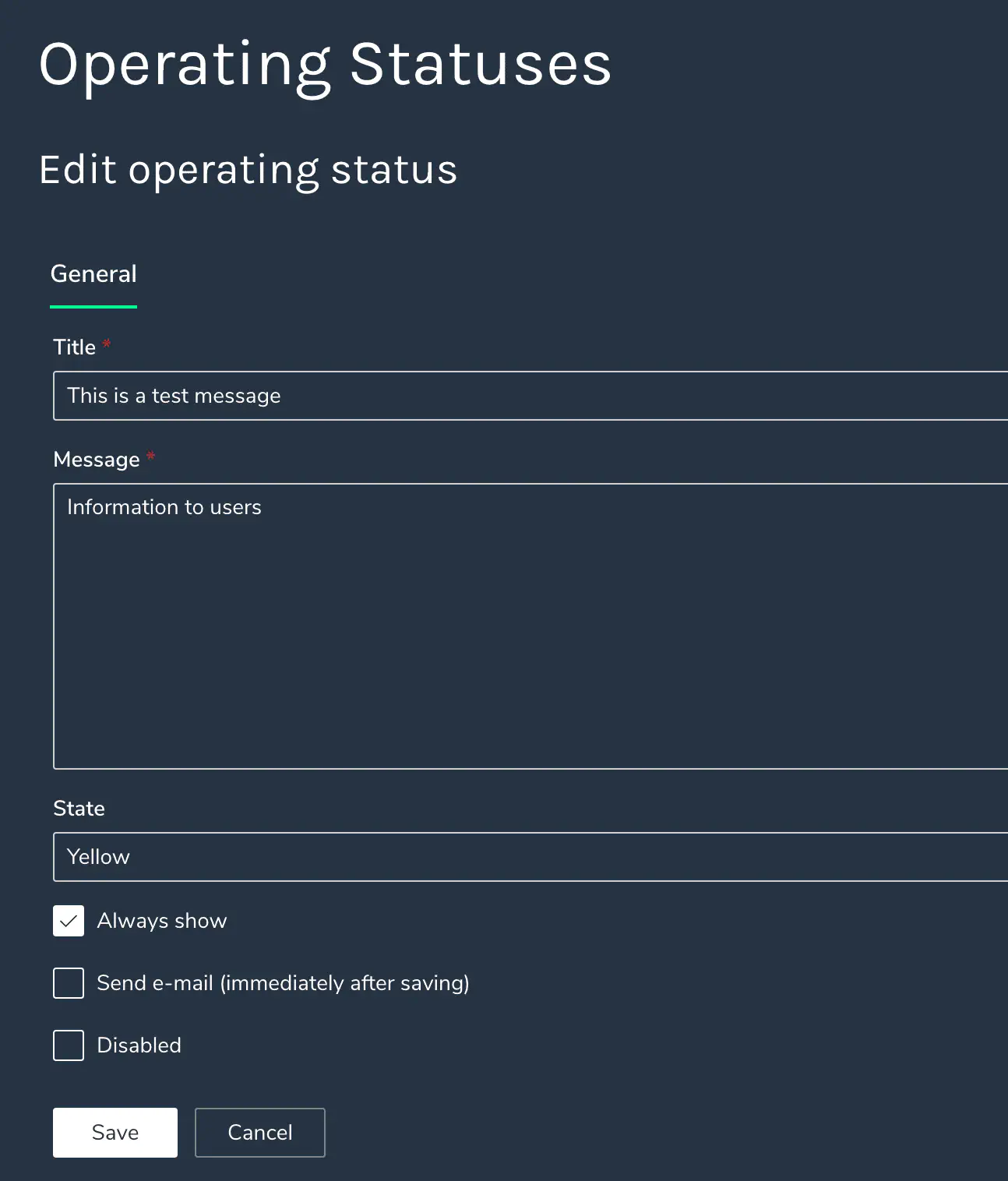Click the "Edit operating status" subheading
This screenshot has height=1181, width=1008.
click(248, 170)
